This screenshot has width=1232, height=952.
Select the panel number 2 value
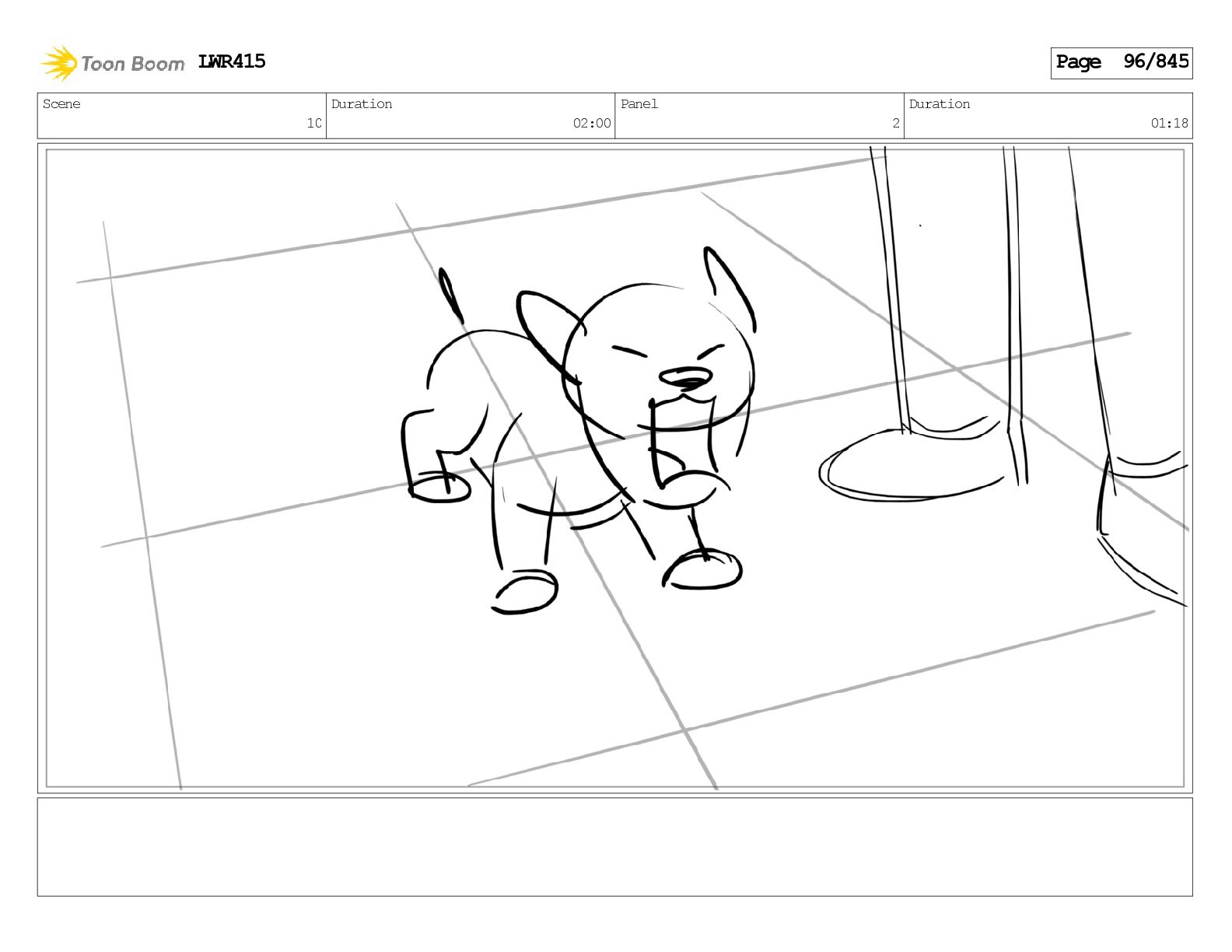[x=896, y=123]
